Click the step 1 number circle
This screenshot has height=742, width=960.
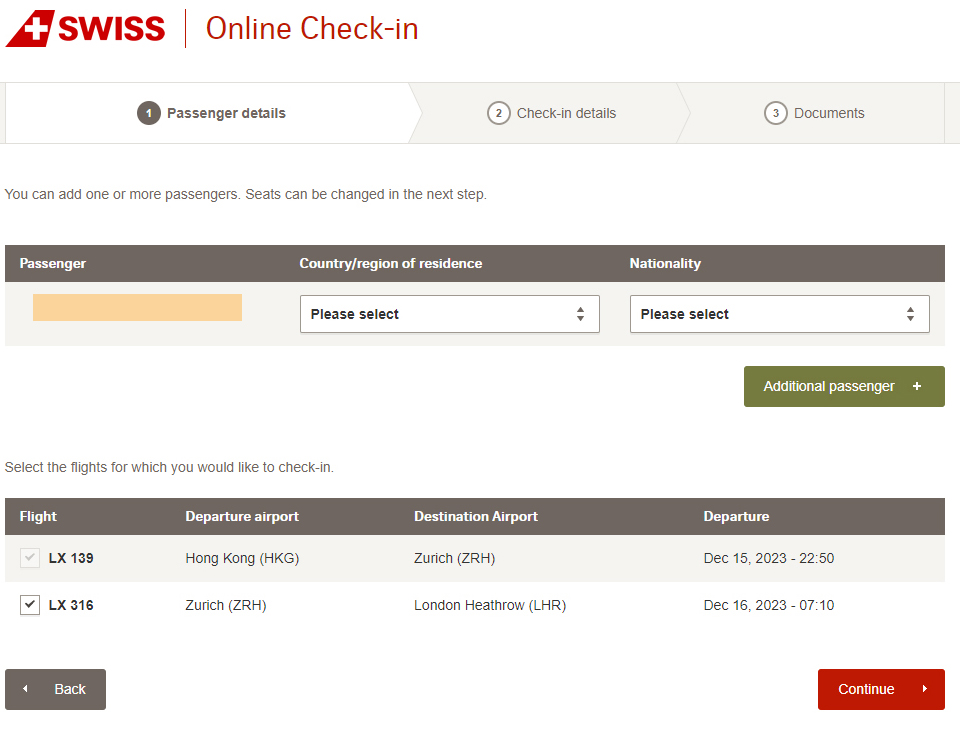click(148, 113)
